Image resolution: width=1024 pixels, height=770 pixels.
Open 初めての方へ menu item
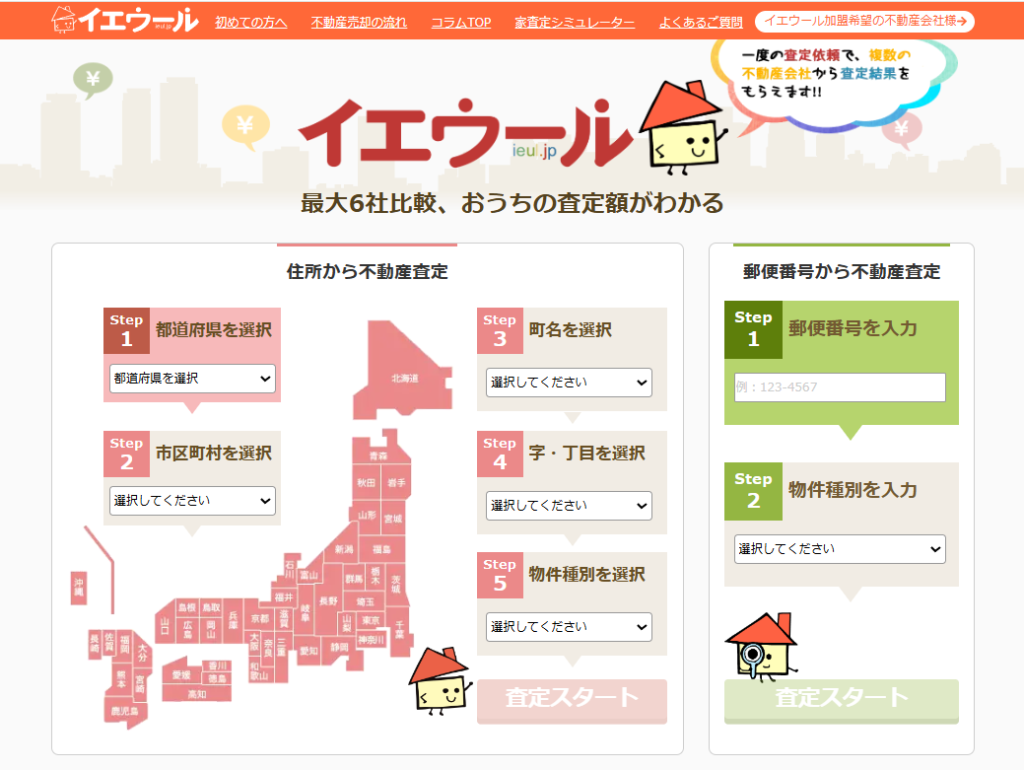[251, 22]
